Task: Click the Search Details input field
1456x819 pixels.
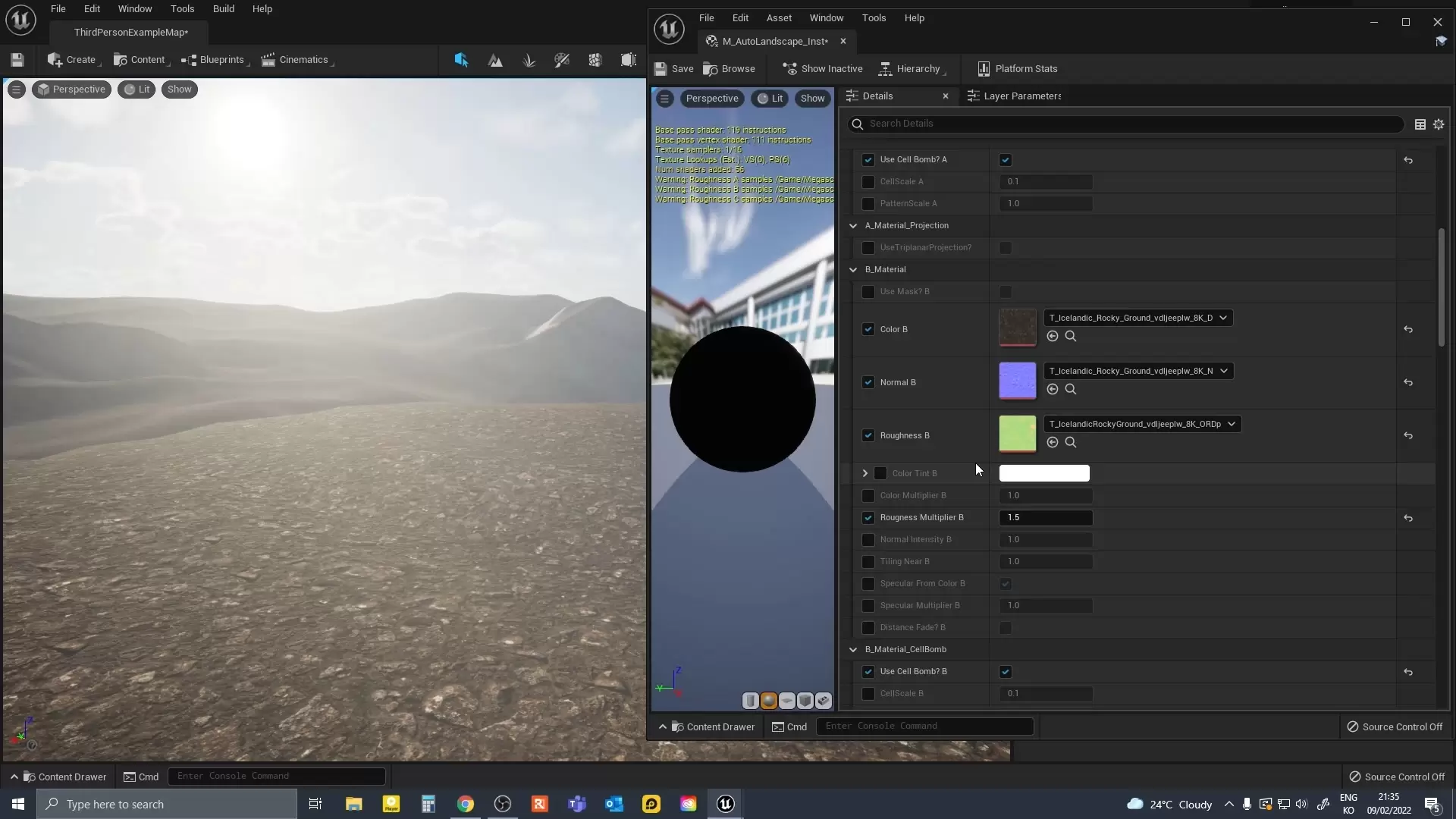Action: tap(1130, 124)
